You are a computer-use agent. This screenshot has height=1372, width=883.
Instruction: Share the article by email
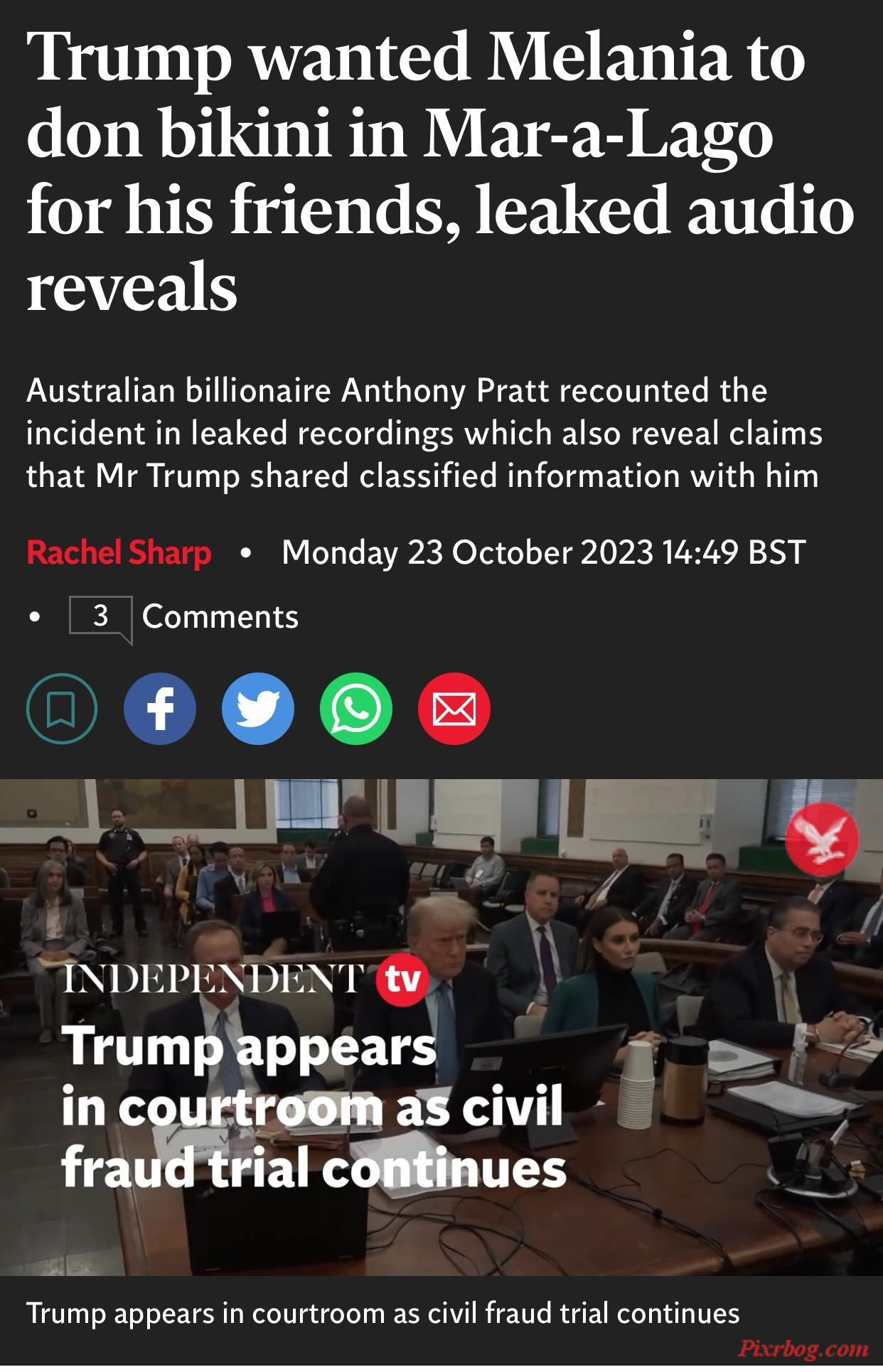point(454,709)
